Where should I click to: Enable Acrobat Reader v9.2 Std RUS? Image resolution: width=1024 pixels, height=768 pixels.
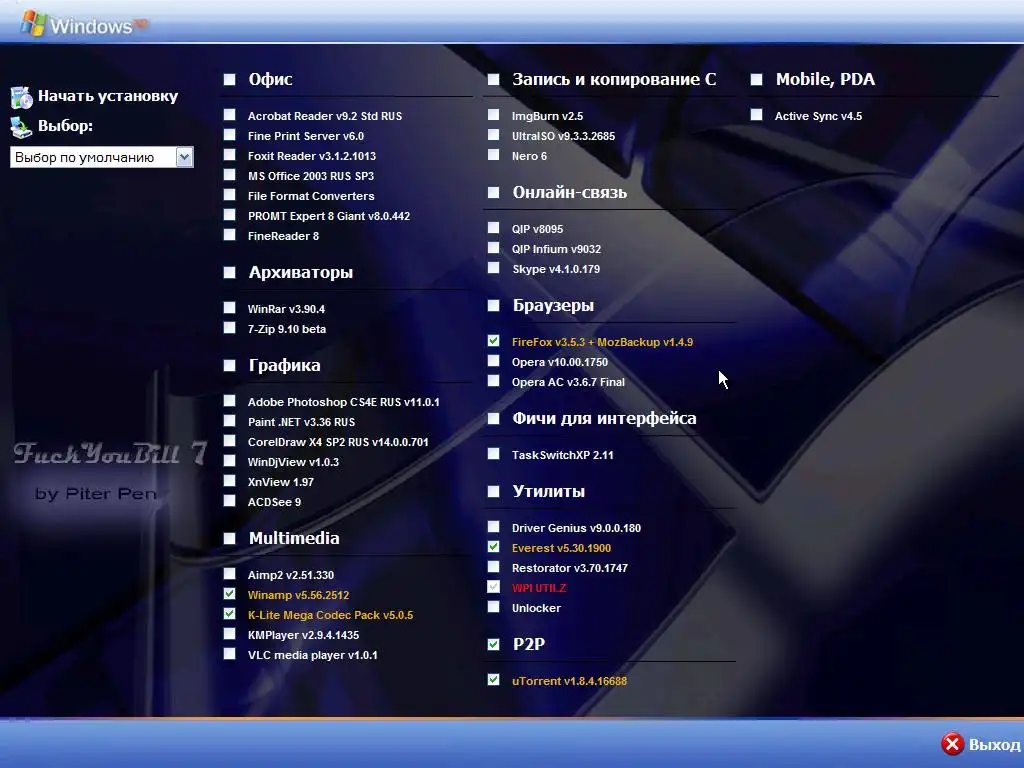tap(229, 115)
